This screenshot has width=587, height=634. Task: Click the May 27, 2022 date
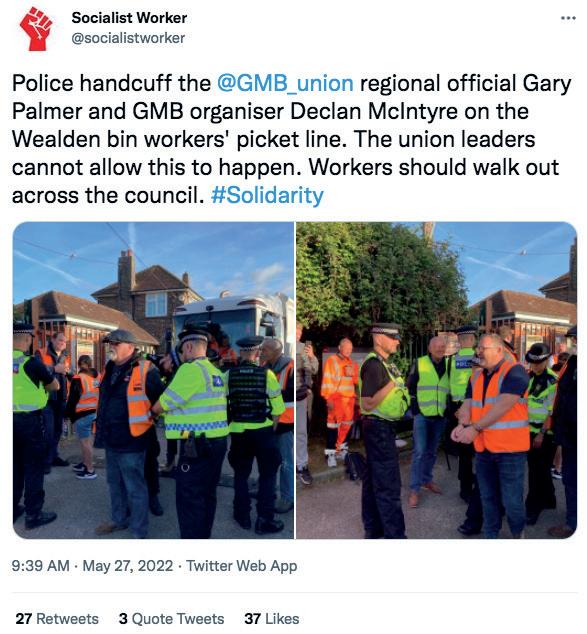coord(127,565)
